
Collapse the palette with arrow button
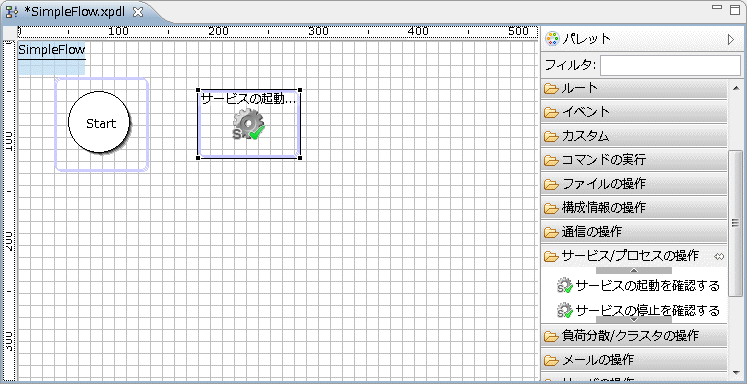[x=730, y=39]
